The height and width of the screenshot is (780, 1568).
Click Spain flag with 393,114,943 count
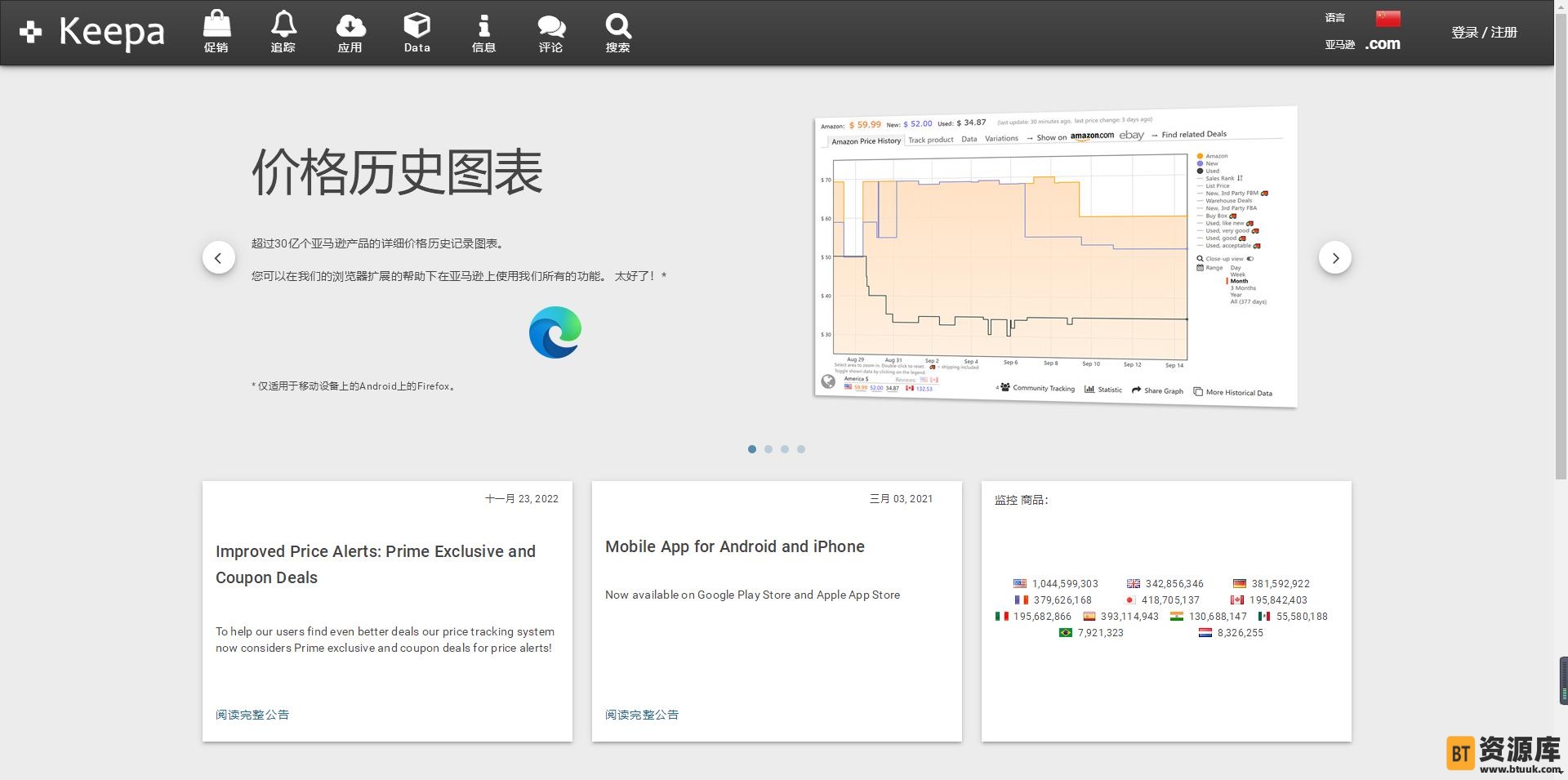coord(1120,617)
